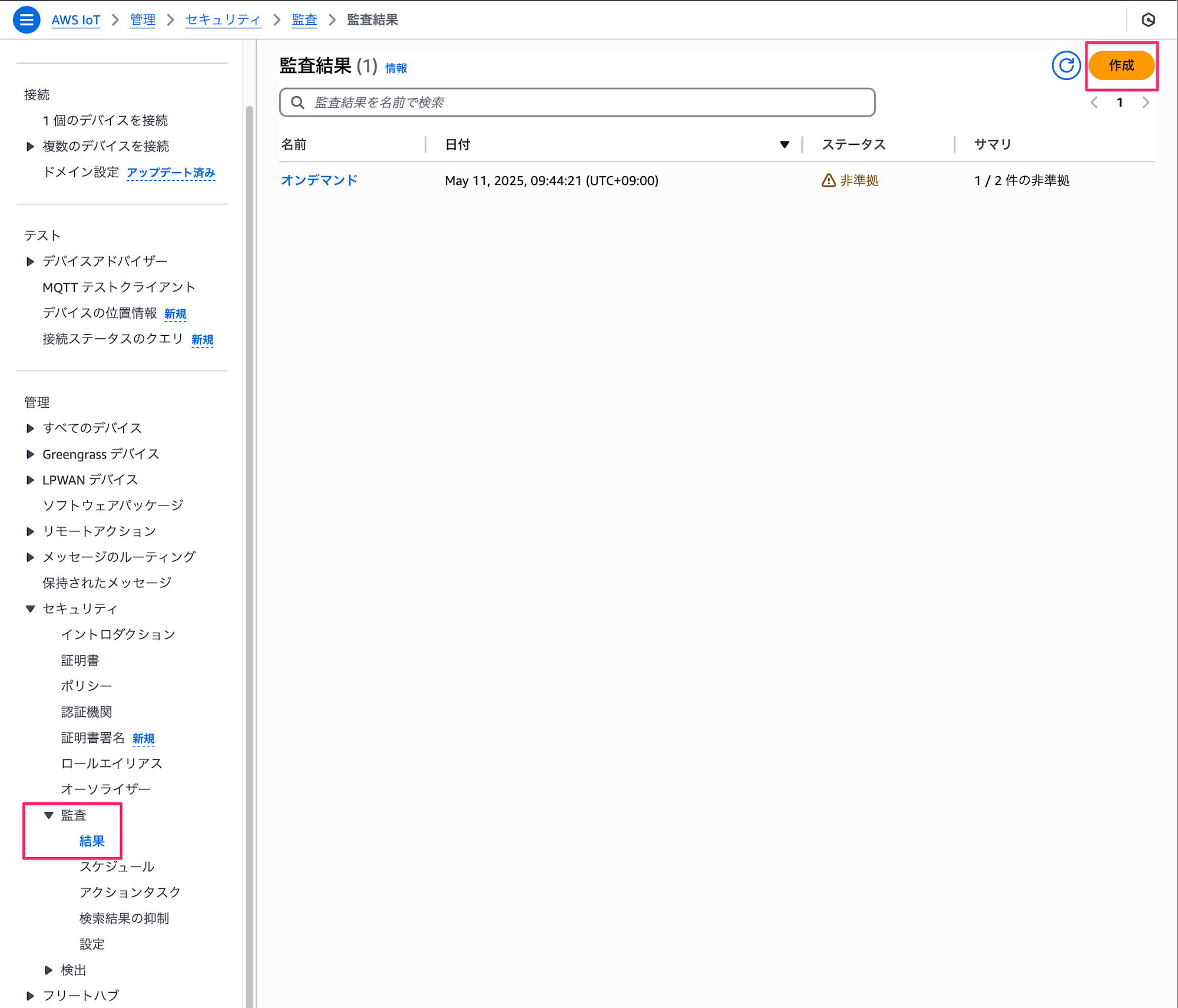The height and width of the screenshot is (1008, 1178).
Task: Go to 監査 breadcrumb
Action: pos(305,20)
